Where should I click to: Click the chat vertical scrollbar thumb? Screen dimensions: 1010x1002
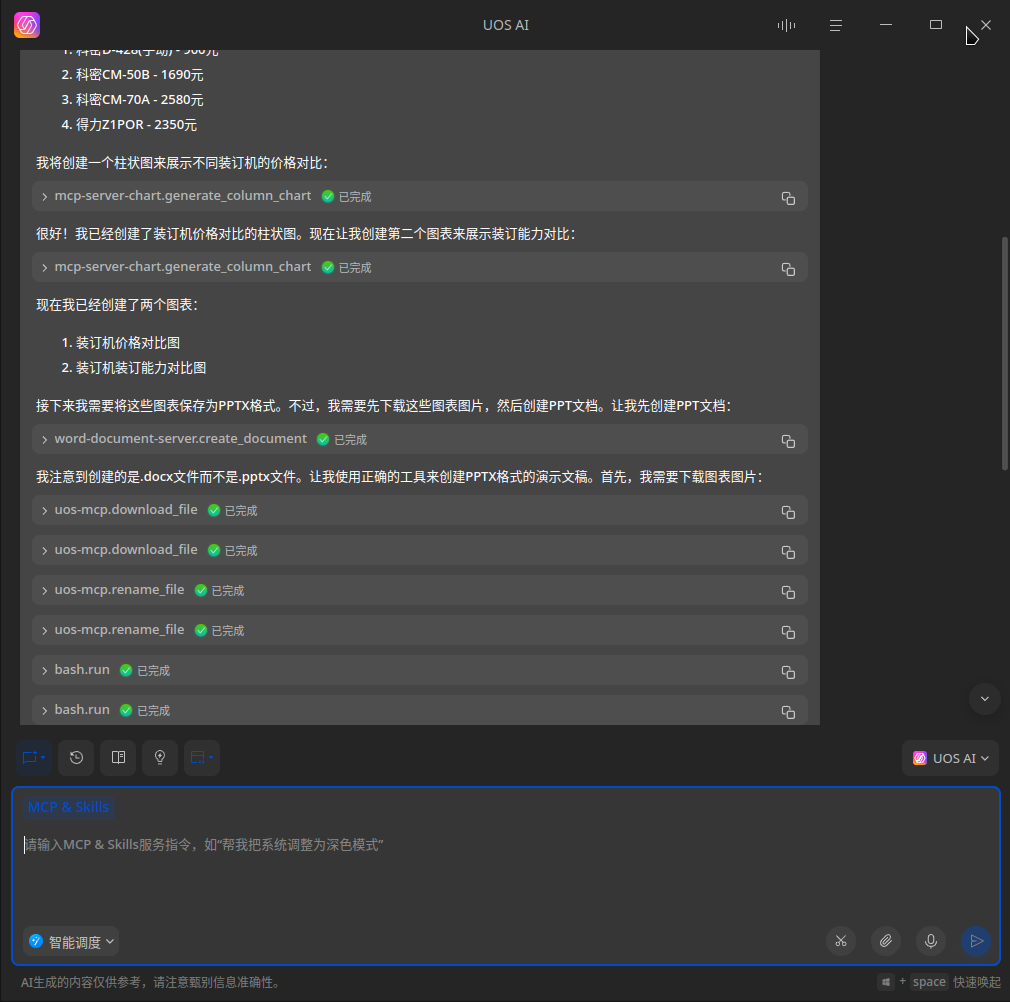pos(1005,354)
